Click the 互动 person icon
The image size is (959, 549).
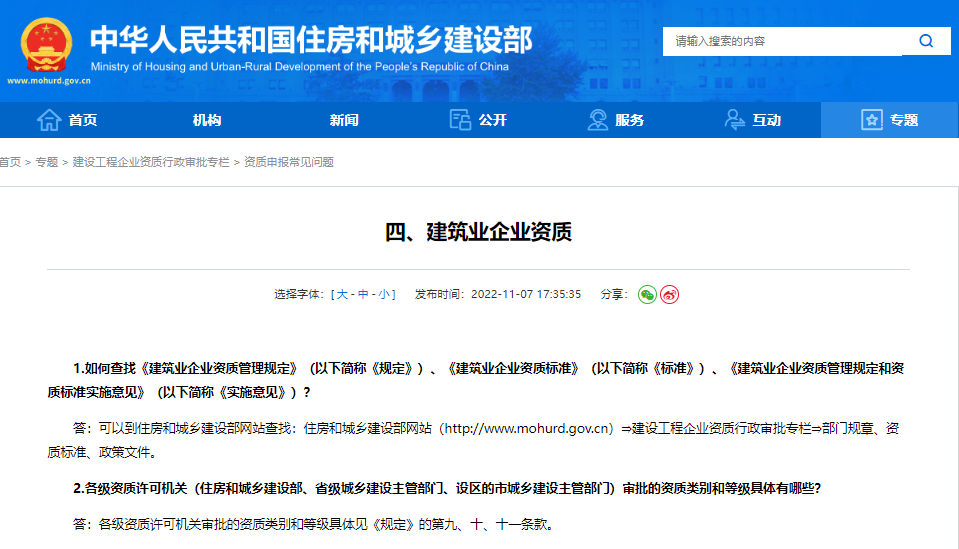[x=734, y=120]
